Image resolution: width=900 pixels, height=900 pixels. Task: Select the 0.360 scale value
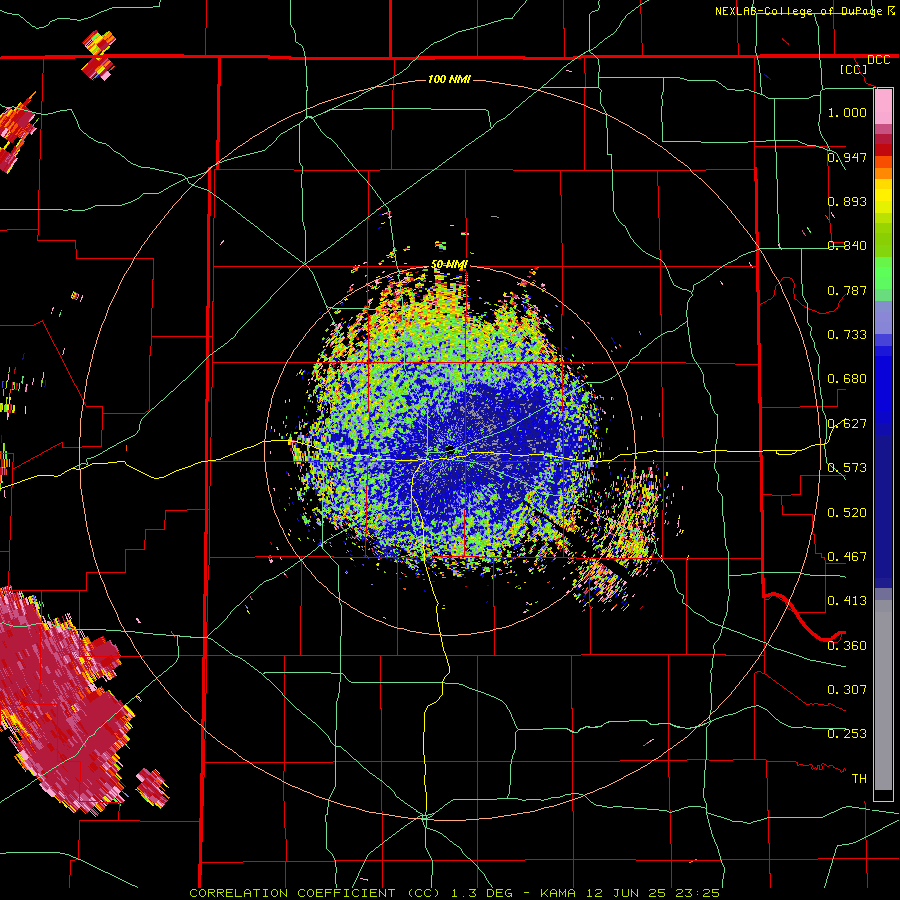[847, 646]
